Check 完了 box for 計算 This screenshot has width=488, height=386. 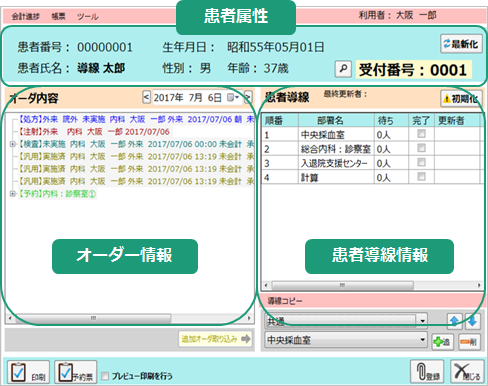tap(421, 176)
